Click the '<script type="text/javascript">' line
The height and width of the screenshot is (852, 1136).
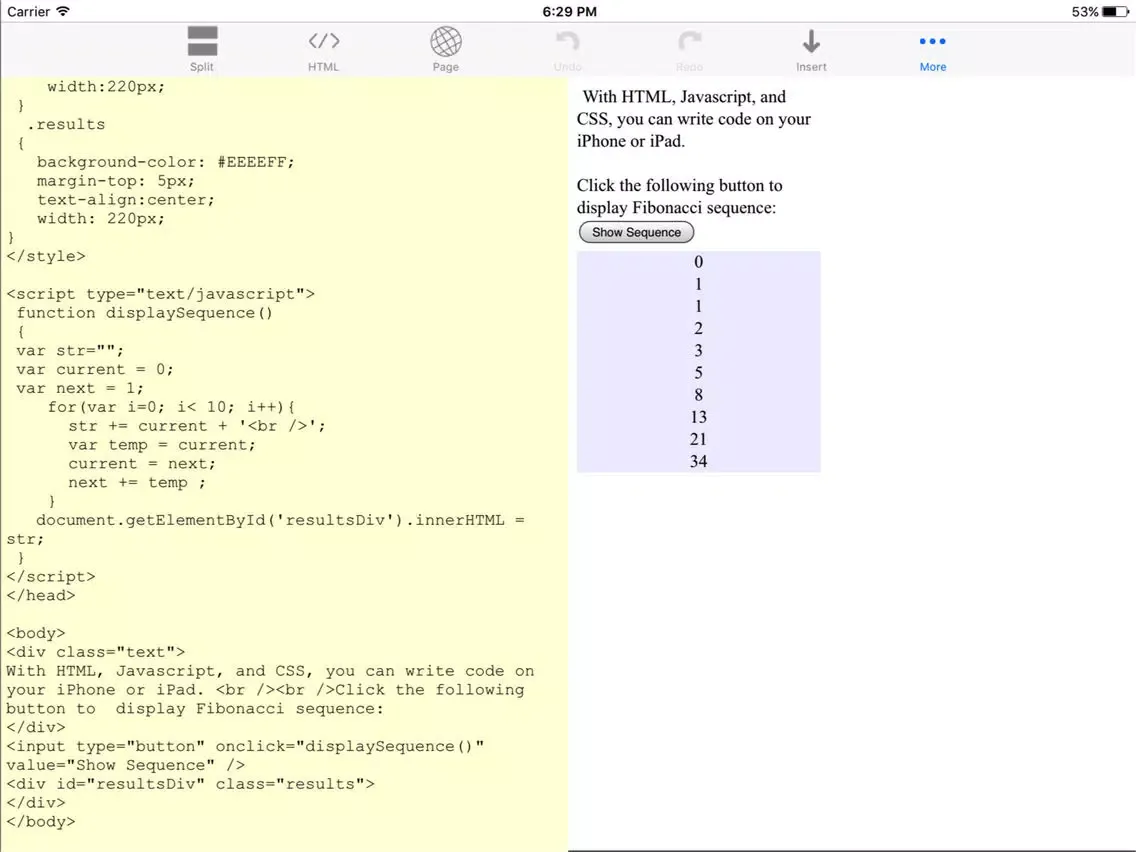pos(161,294)
